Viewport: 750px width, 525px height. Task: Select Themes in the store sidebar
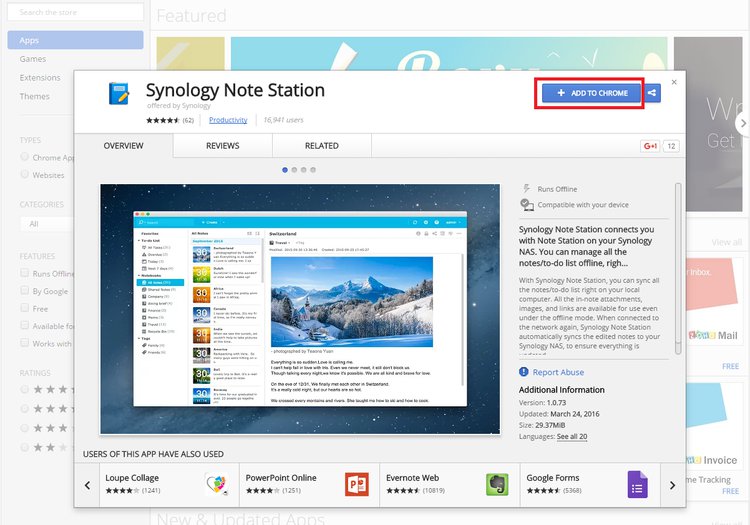click(x=34, y=96)
